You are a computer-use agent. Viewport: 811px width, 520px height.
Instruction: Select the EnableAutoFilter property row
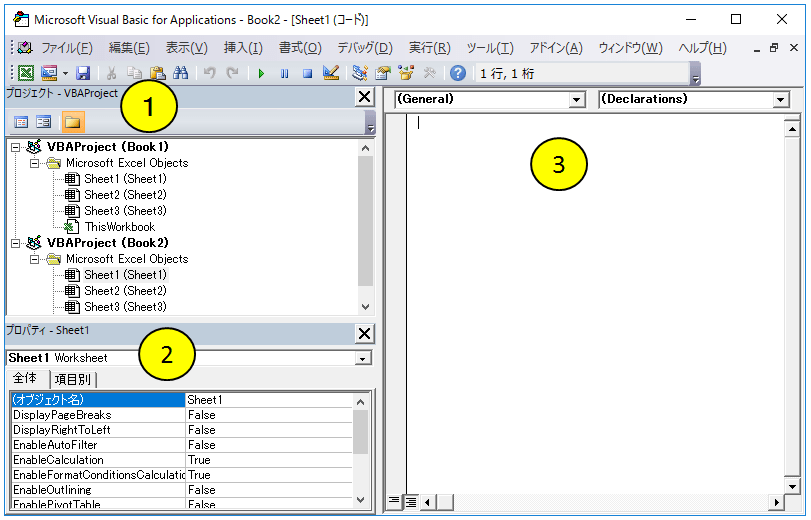pos(181,445)
